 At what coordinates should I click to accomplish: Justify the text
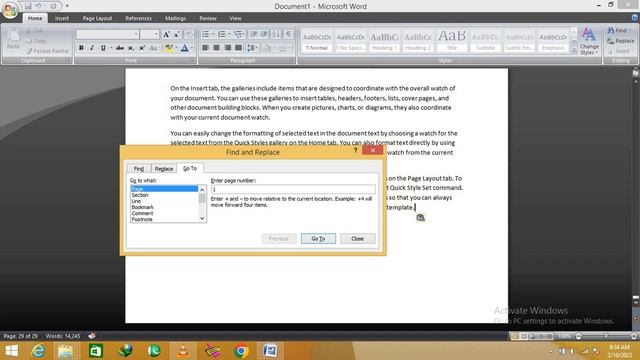pyautogui.click(x=238, y=48)
